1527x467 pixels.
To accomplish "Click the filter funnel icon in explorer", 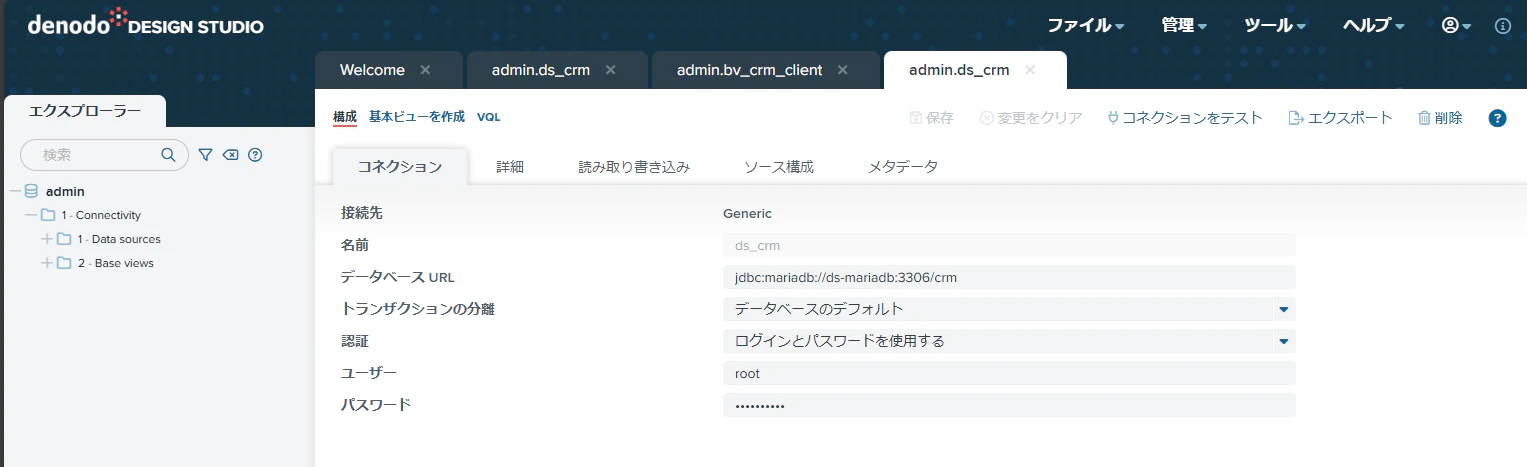I will 205,155.
